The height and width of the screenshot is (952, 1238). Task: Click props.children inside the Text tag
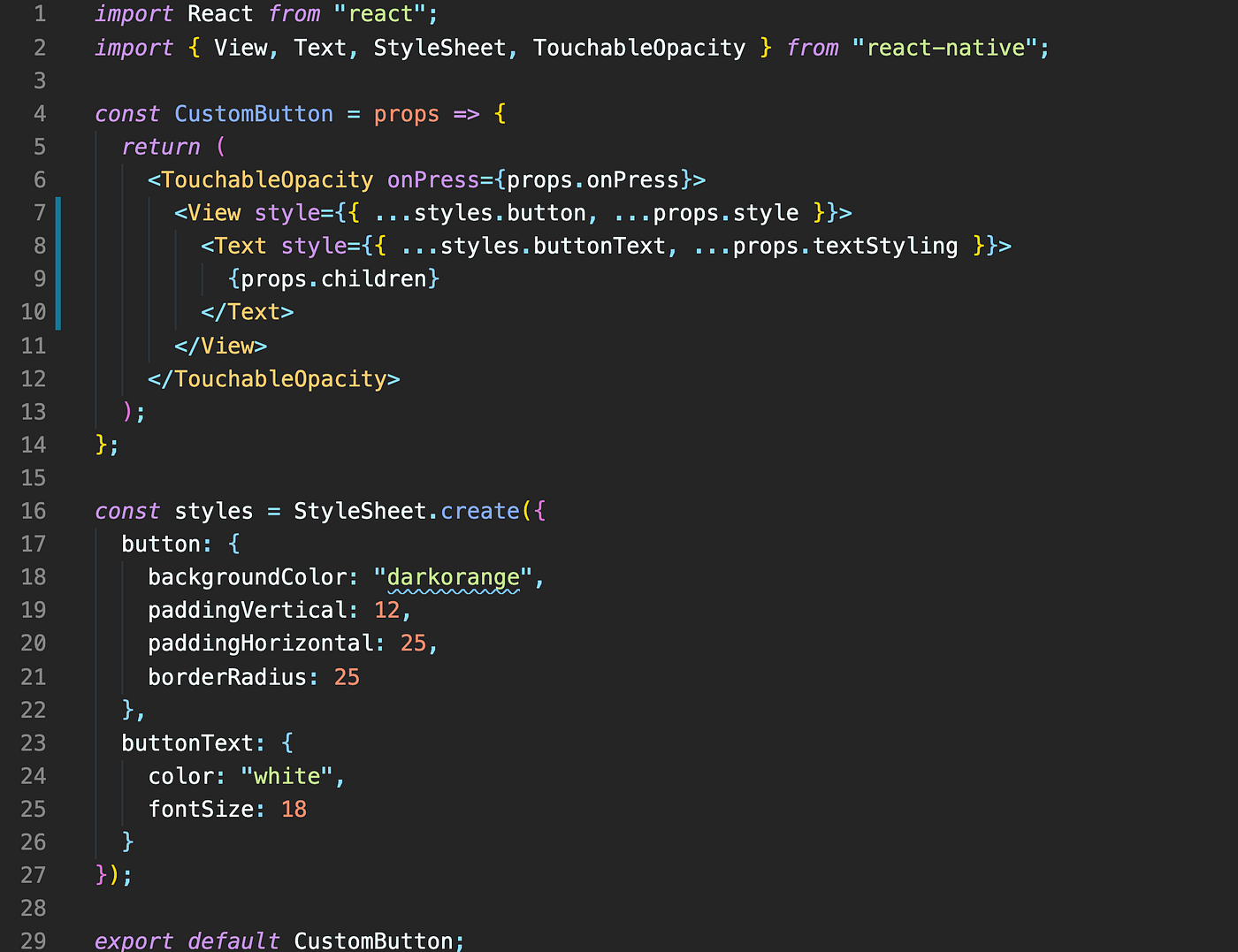tap(333, 278)
